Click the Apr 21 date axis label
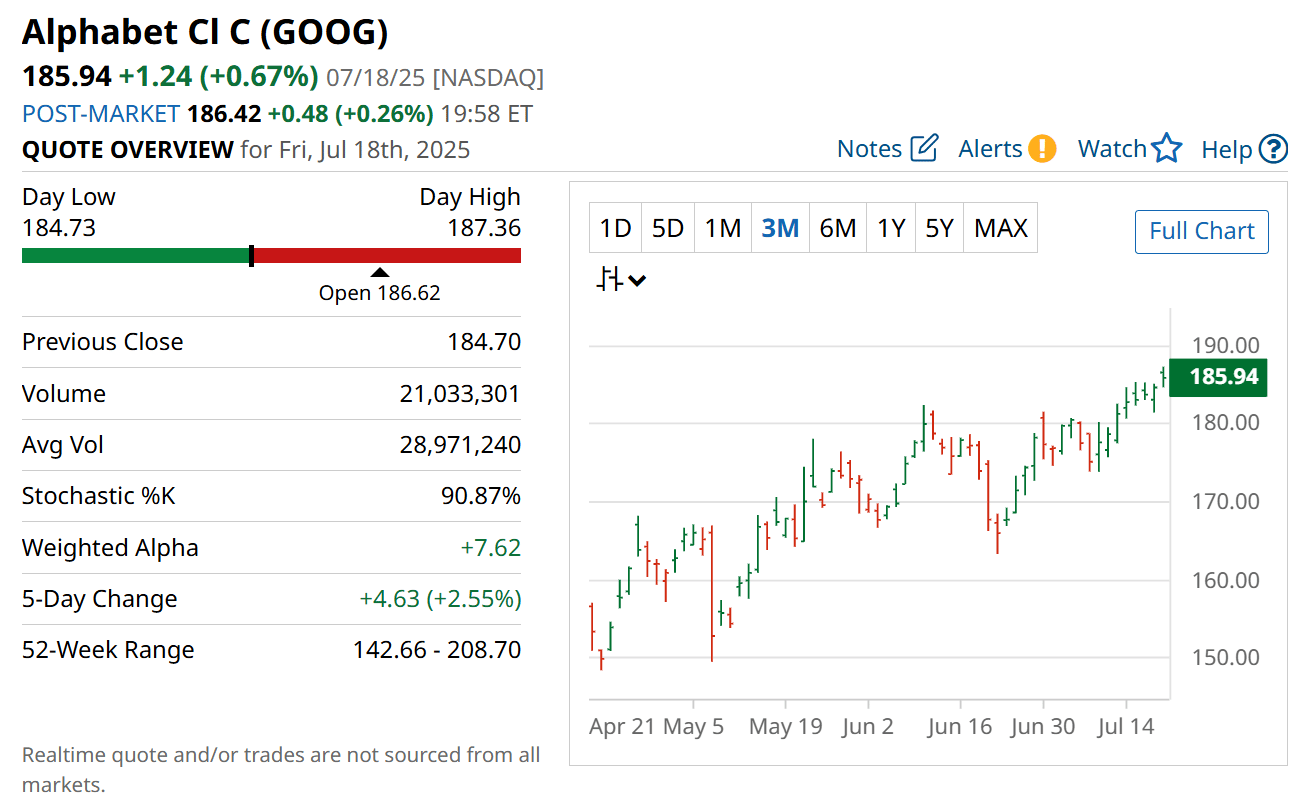Viewport: 1296px width, 807px height. (x=623, y=727)
